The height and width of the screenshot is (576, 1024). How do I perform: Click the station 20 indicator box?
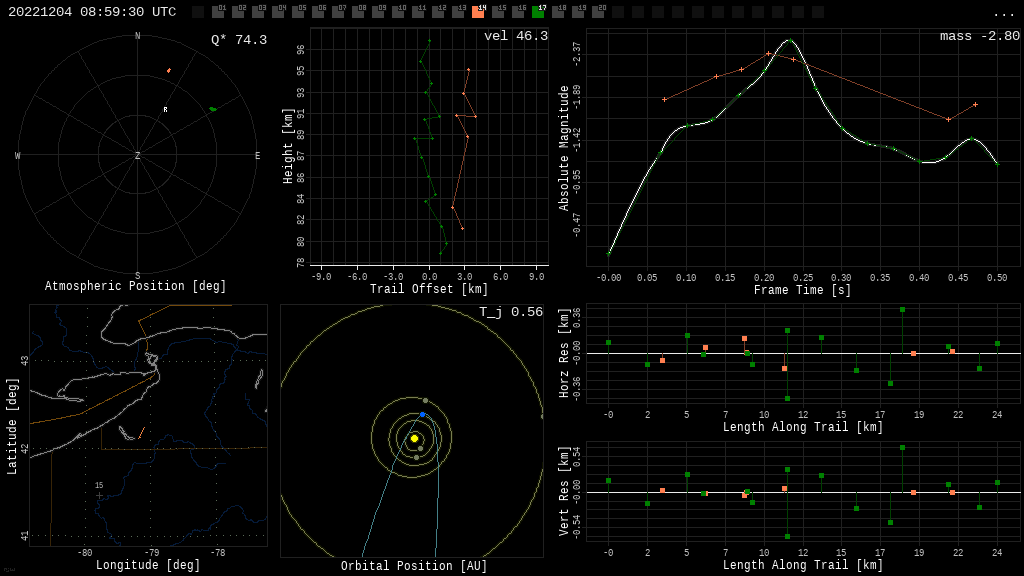point(598,12)
